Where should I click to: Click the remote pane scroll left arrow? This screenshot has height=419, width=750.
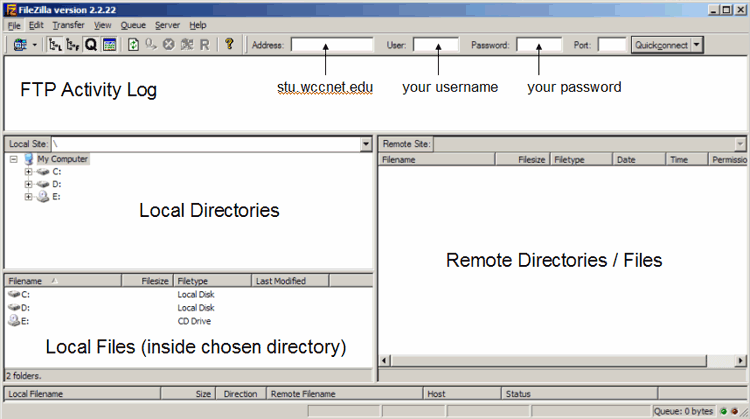[385, 361]
